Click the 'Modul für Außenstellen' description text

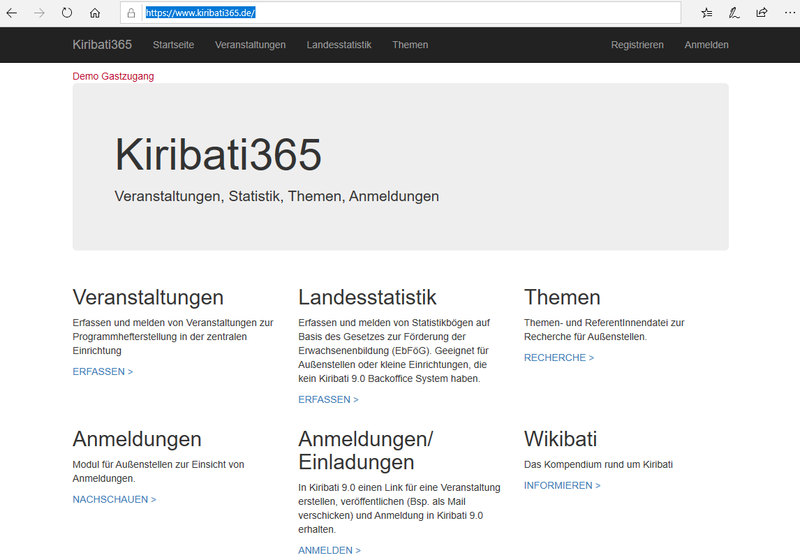158,472
